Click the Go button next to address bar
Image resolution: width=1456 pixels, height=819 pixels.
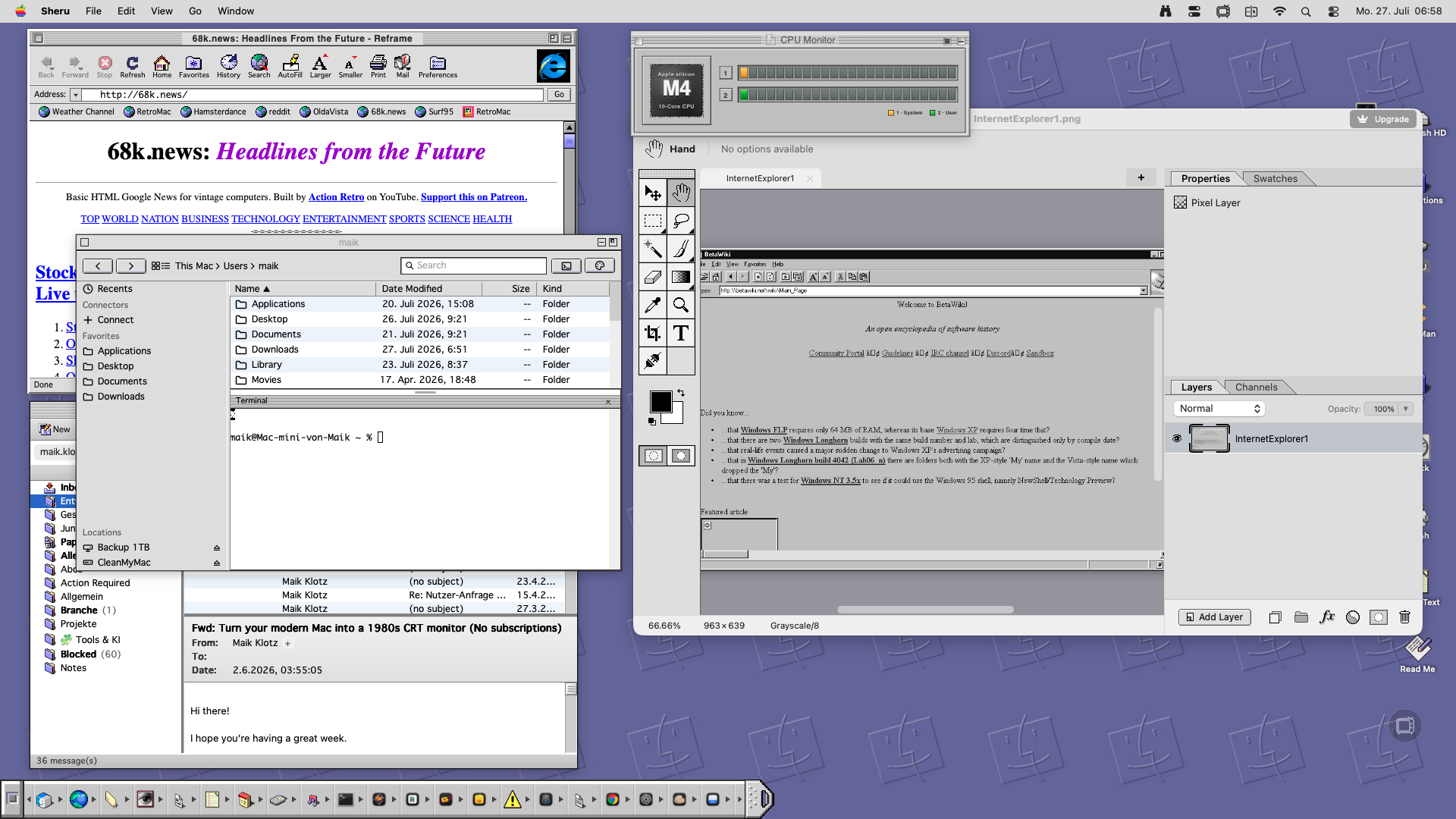pyautogui.click(x=559, y=95)
